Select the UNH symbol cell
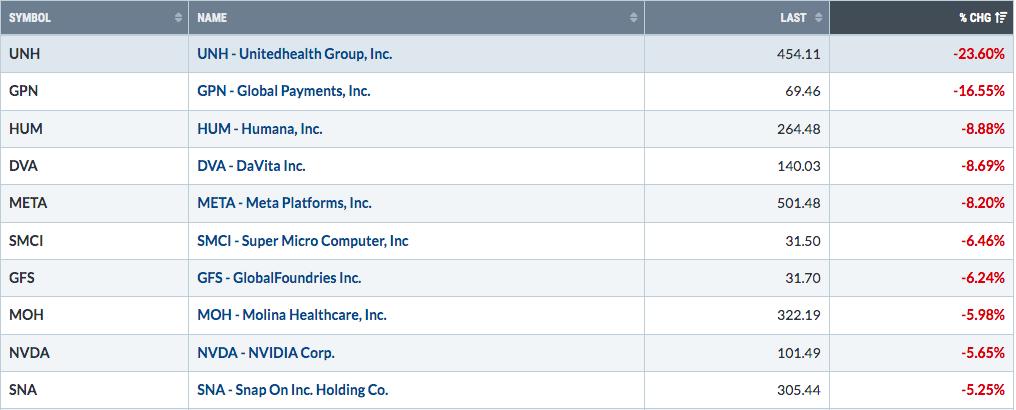This screenshot has width=1016, height=410. click(x=94, y=54)
